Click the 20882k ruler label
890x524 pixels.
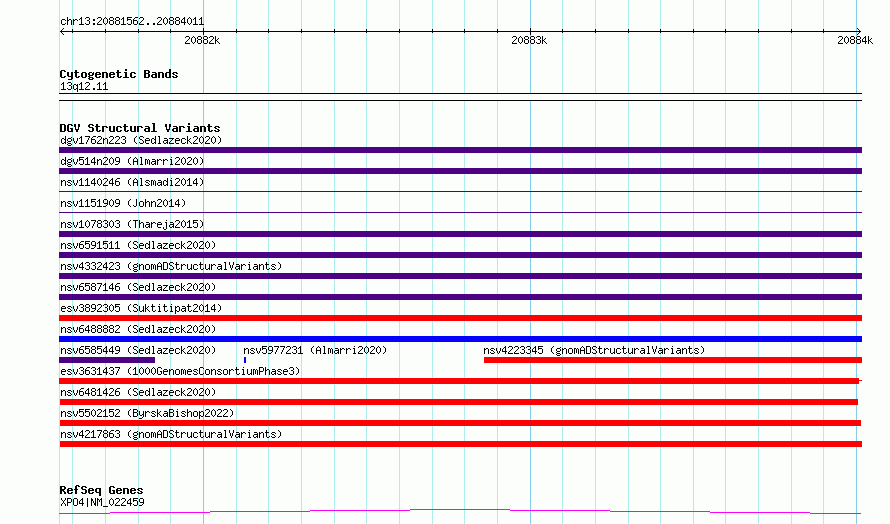click(202, 40)
